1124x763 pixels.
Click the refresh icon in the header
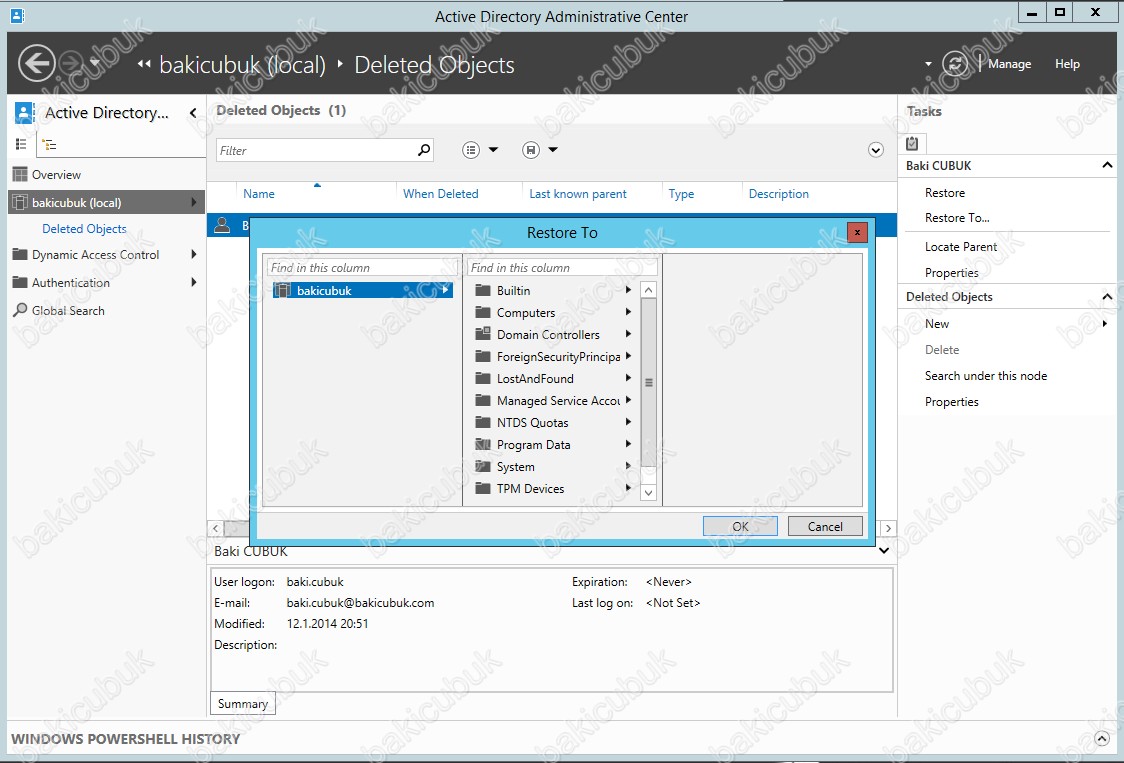pos(955,64)
